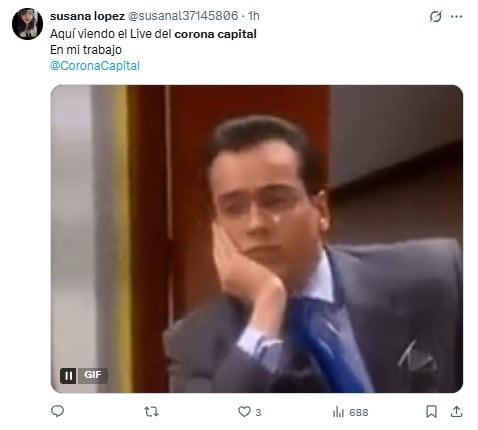Open view analytics bar-chart icon
Screen dimensions: 478x430
(x=338, y=412)
